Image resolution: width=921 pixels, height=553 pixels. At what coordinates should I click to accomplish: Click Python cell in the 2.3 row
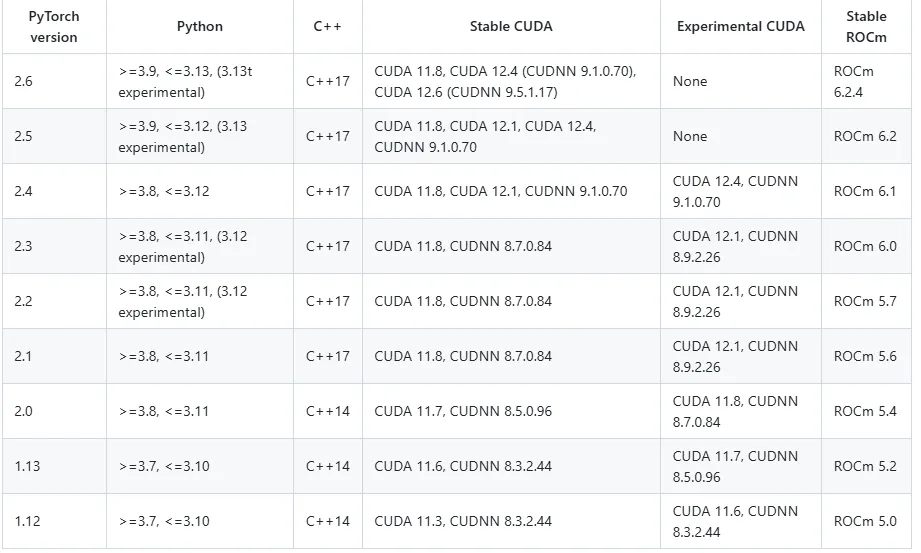200,246
